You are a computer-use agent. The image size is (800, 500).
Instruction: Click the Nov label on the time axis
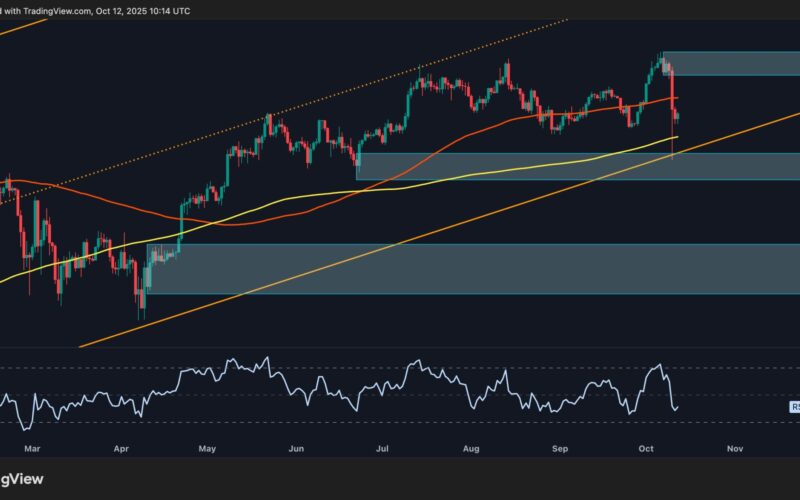click(x=734, y=449)
